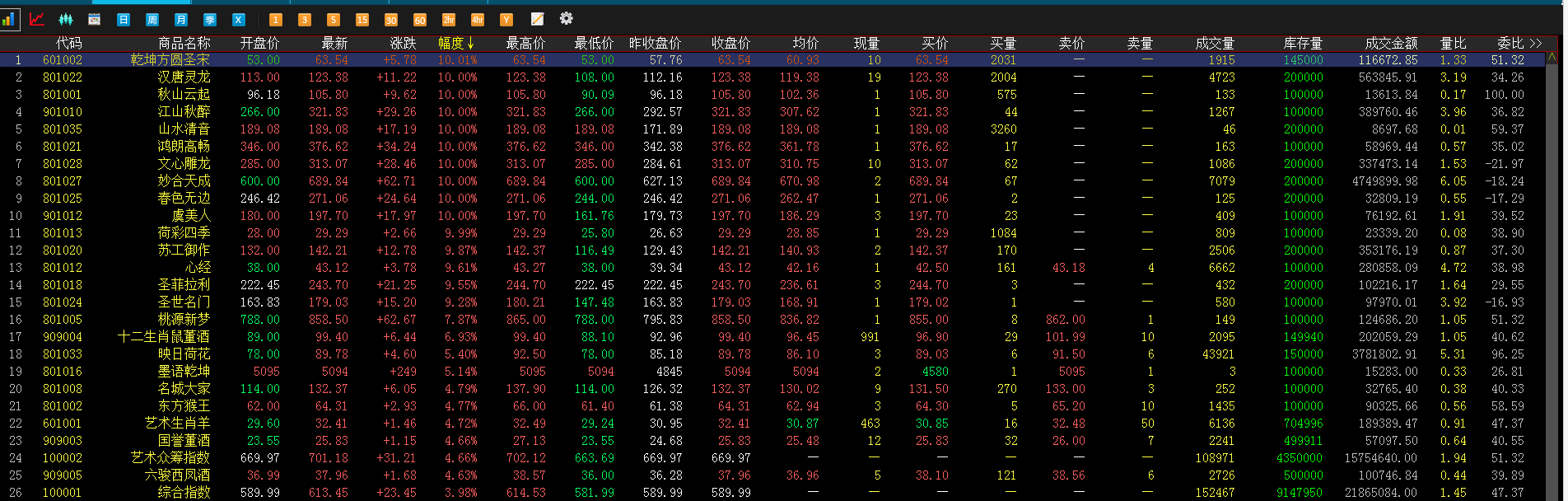The width and height of the screenshot is (1568, 501).
Task: Sort by the 成交量 column header
Action: [x=1215, y=43]
